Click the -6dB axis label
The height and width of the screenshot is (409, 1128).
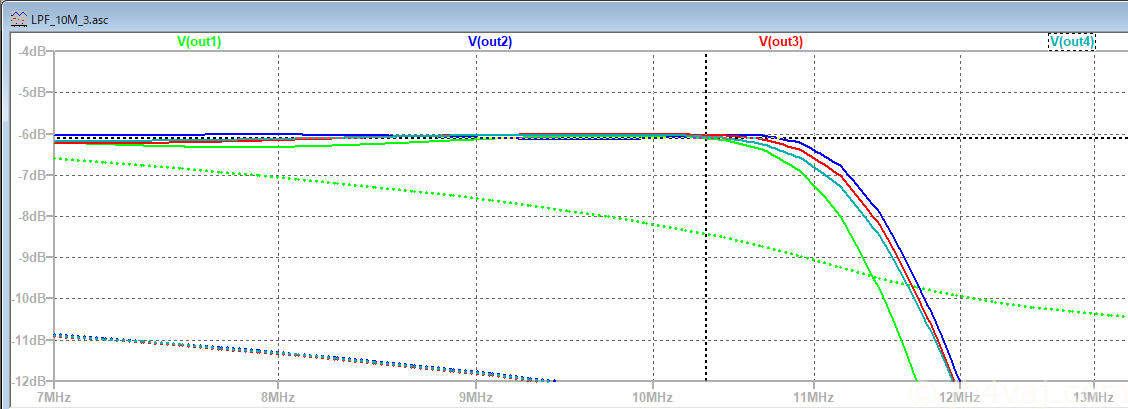click(34, 134)
